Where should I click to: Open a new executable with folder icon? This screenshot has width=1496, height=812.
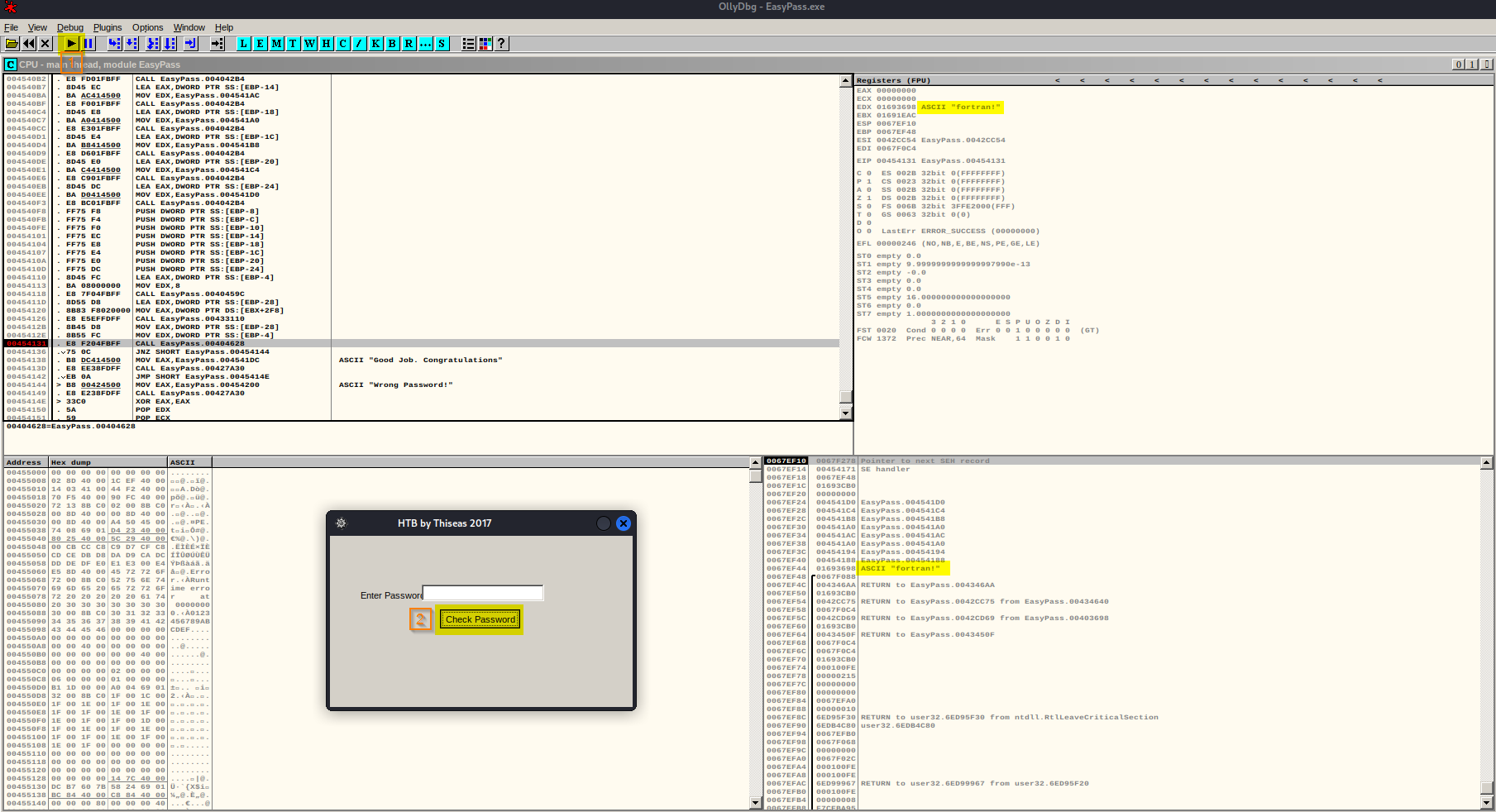tap(12, 44)
